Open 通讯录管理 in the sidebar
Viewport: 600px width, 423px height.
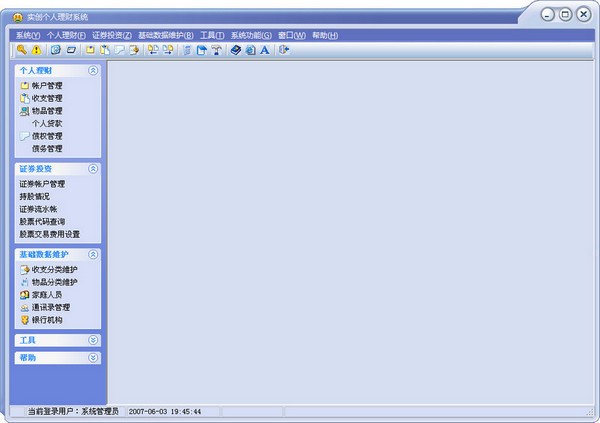(x=51, y=307)
